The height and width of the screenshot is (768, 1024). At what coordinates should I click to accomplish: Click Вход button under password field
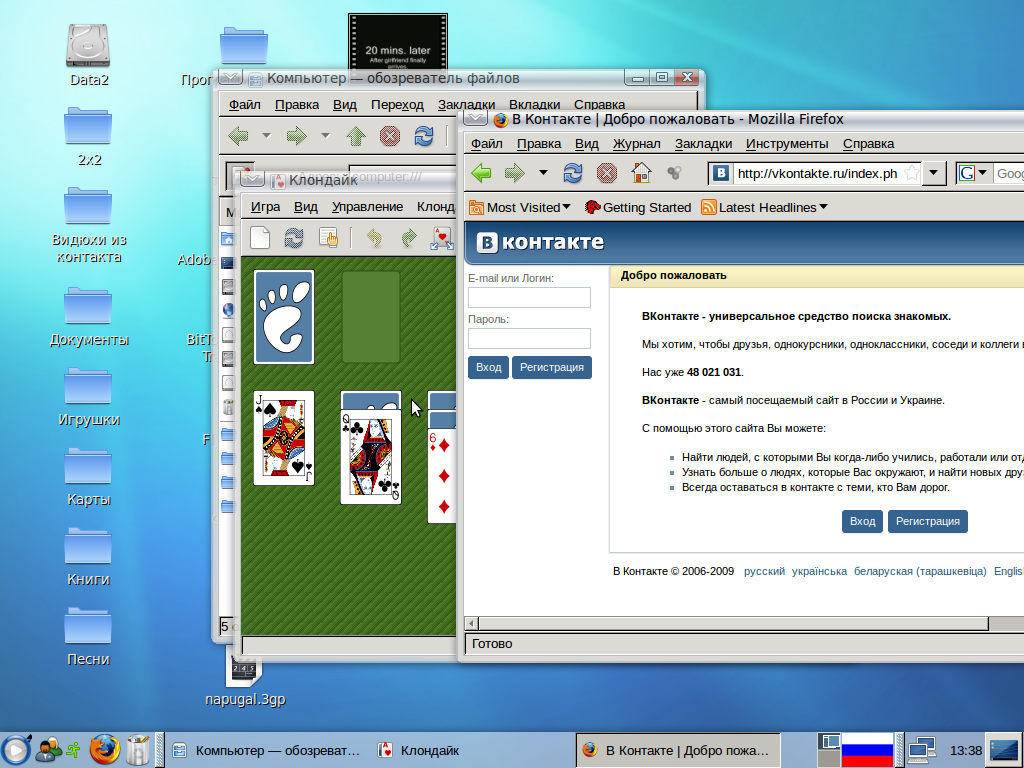[x=488, y=367]
